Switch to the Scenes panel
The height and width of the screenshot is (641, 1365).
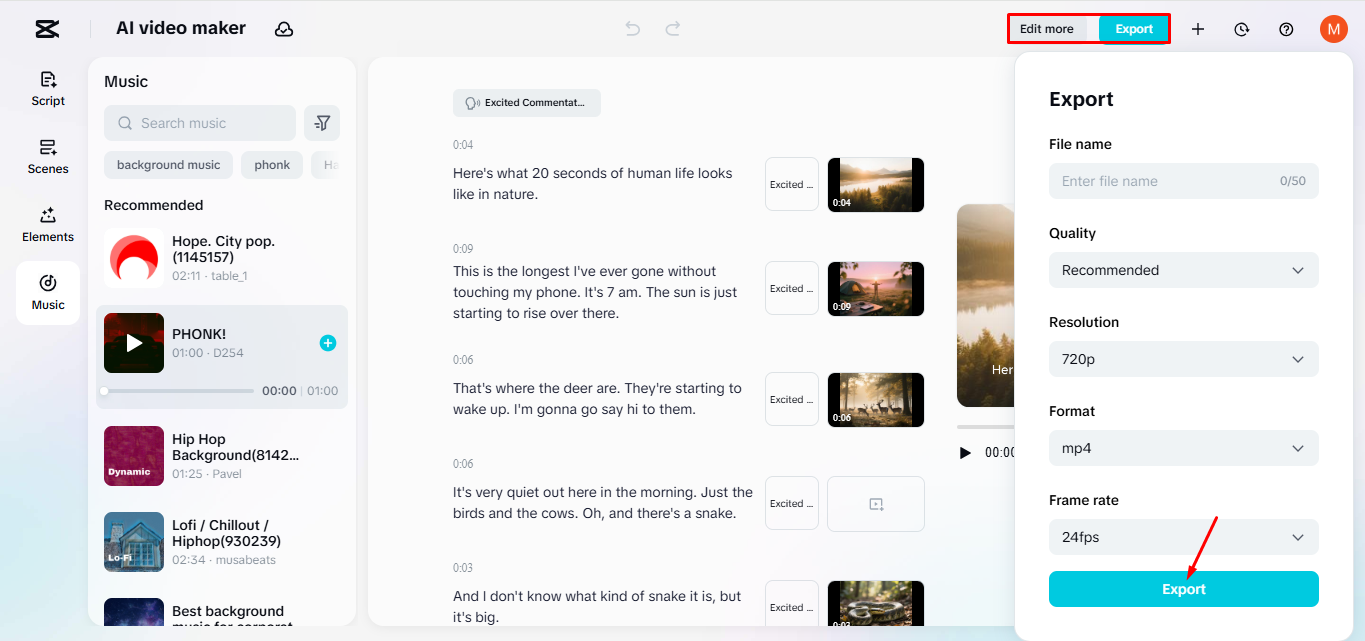[47, 157]
